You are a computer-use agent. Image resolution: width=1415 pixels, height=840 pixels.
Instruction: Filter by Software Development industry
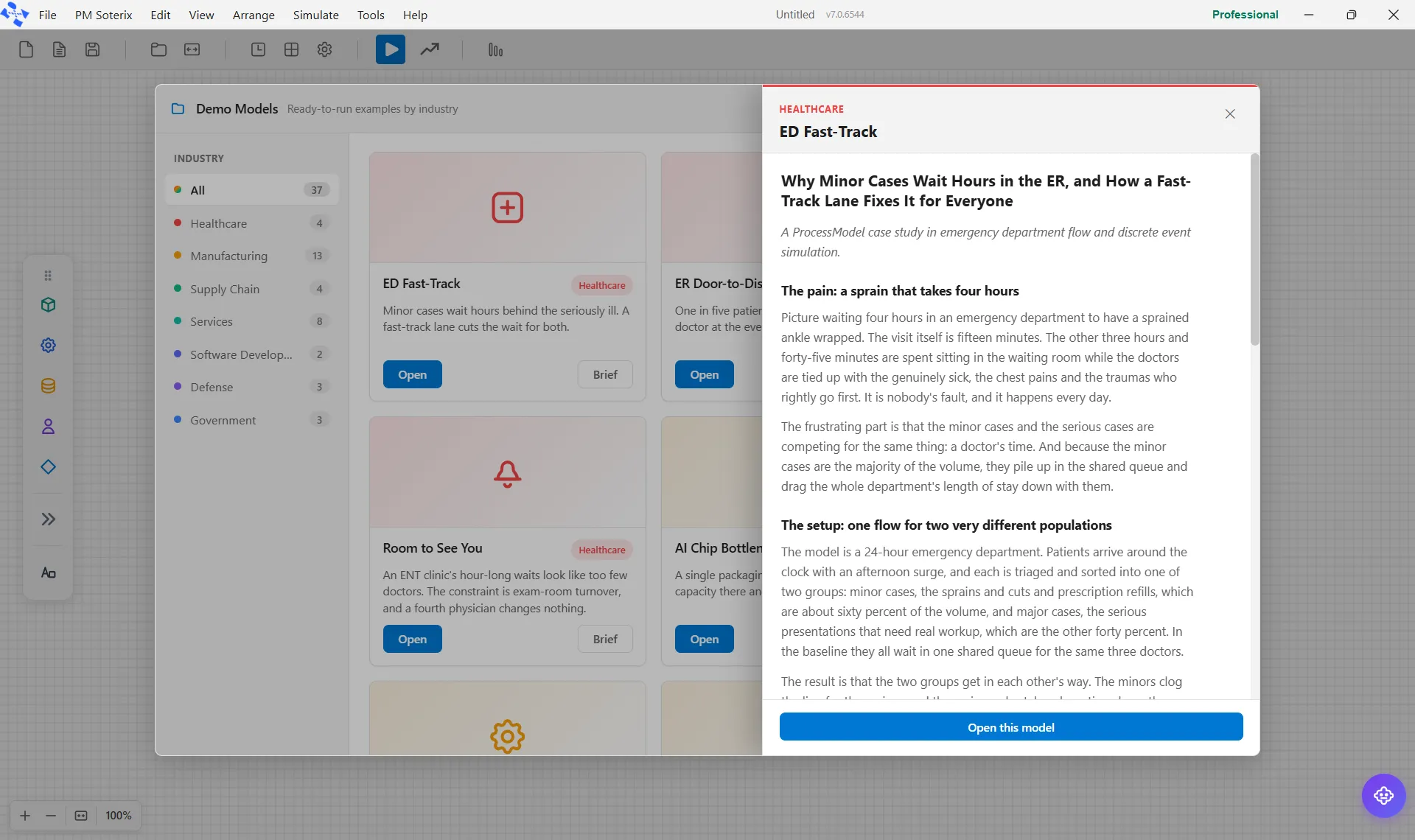click(252, 354)
